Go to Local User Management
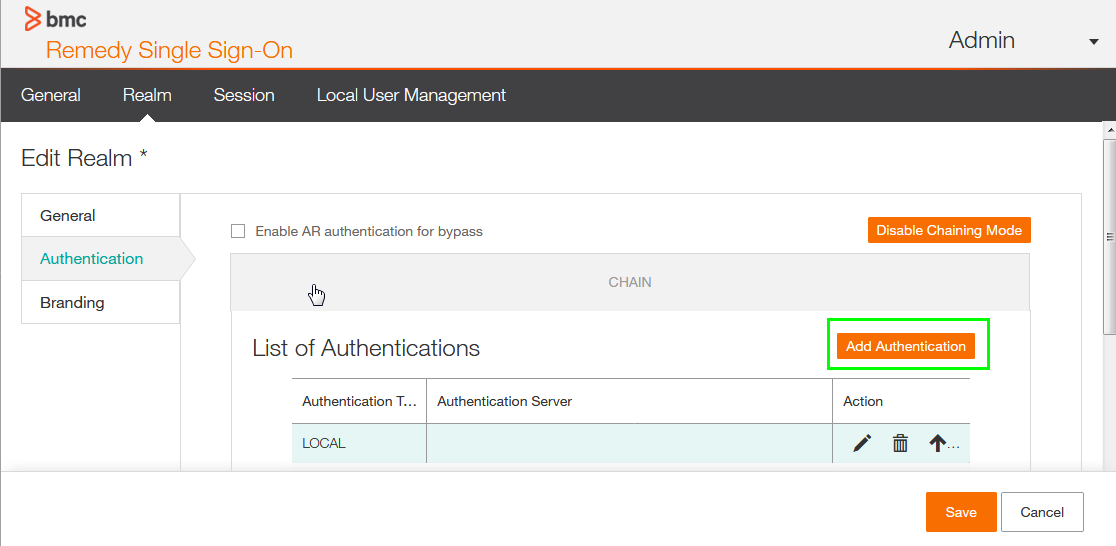 (411, 95)
